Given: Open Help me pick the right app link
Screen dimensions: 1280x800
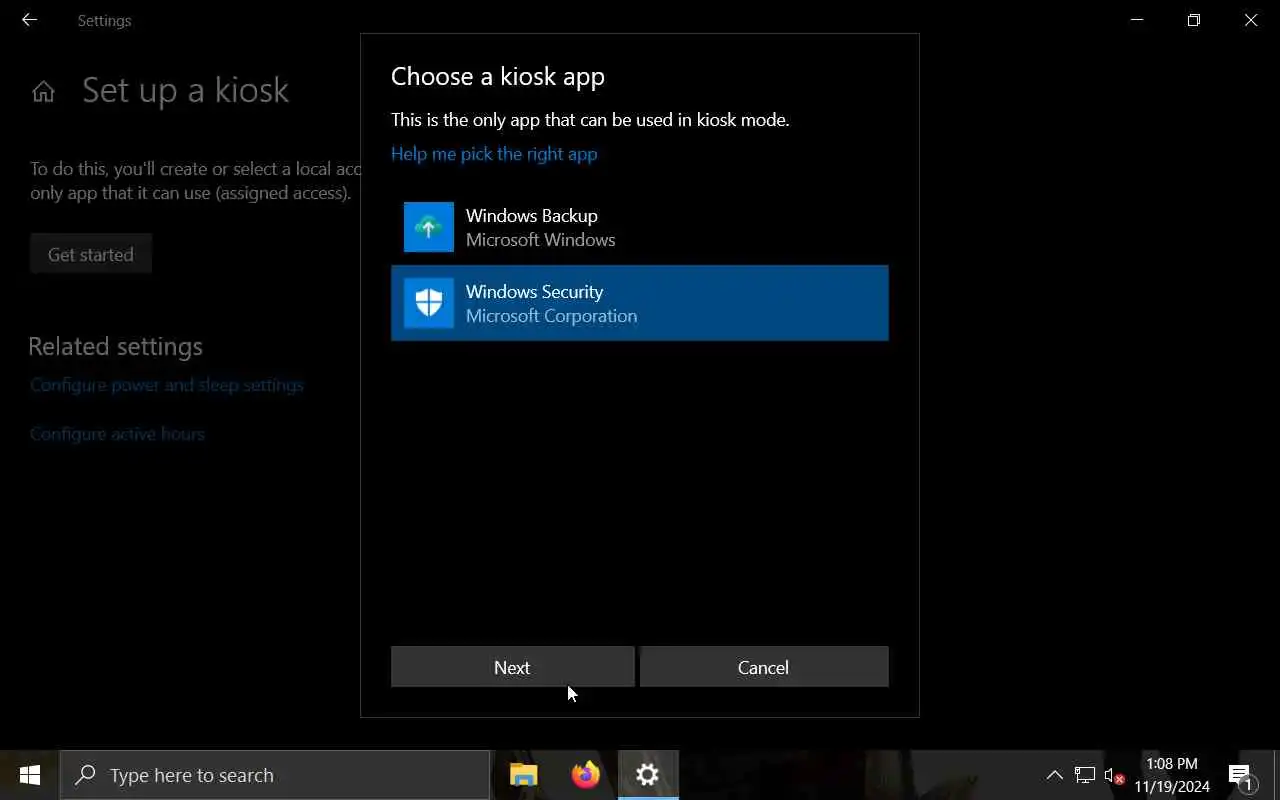Looking at the screenshot, I should pos(494,154).
